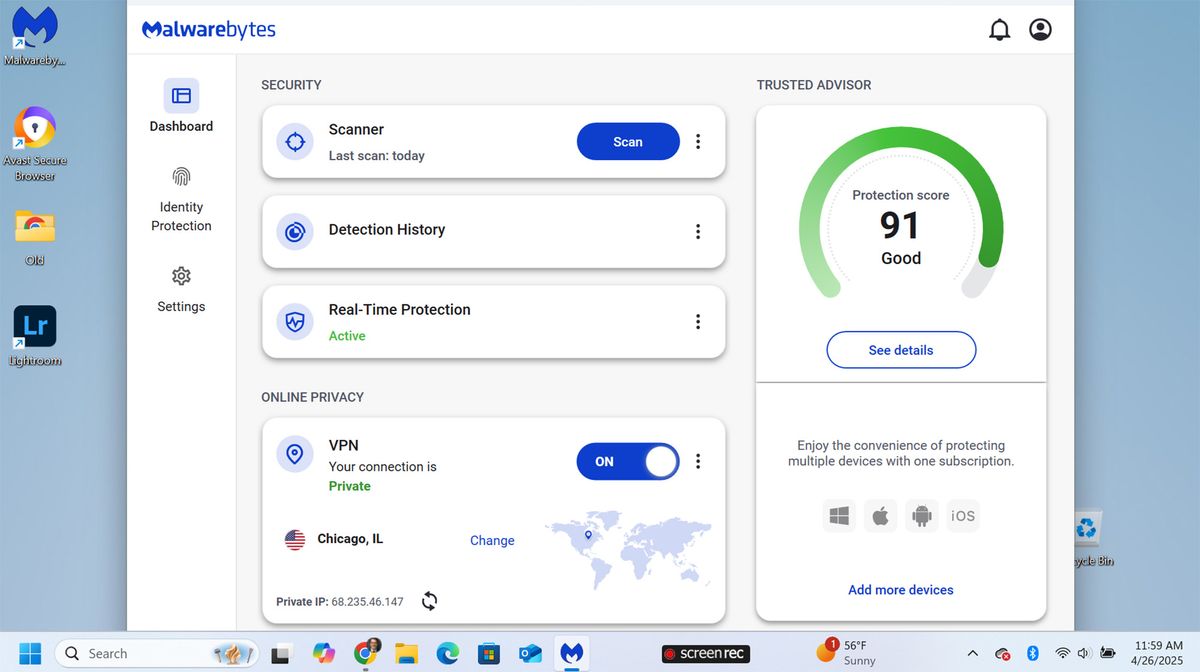The image size is (1200, 672).
Task: Click the Detection History shield icon
Action: click(x=294, y=232)
